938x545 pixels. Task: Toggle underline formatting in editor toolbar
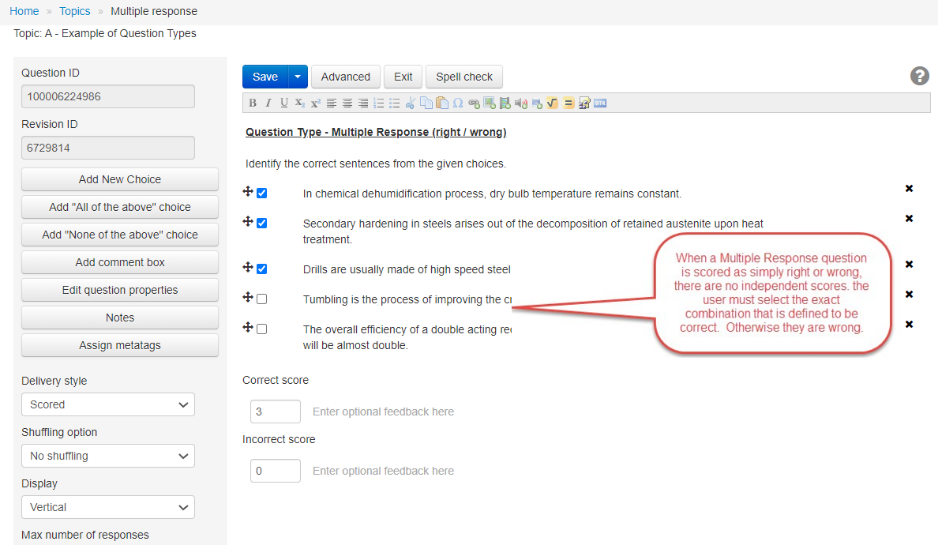(x=284, y=103)
